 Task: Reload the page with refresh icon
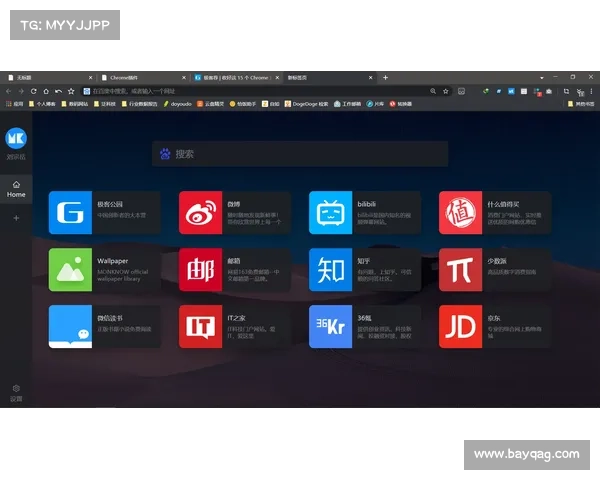click(x=33, y=91)
